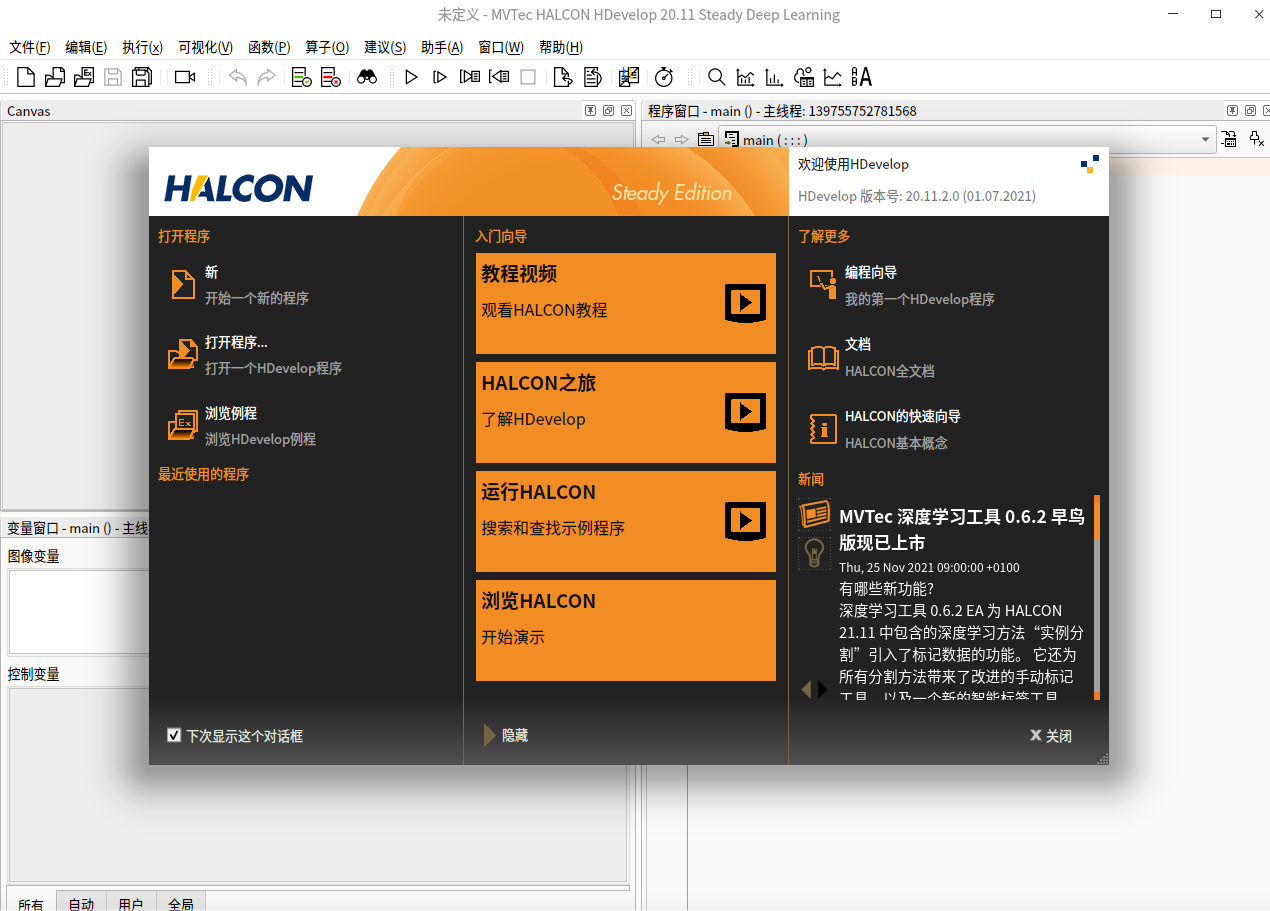
Task: Open the 运行HALCON tile
Action: coord(626,521)
